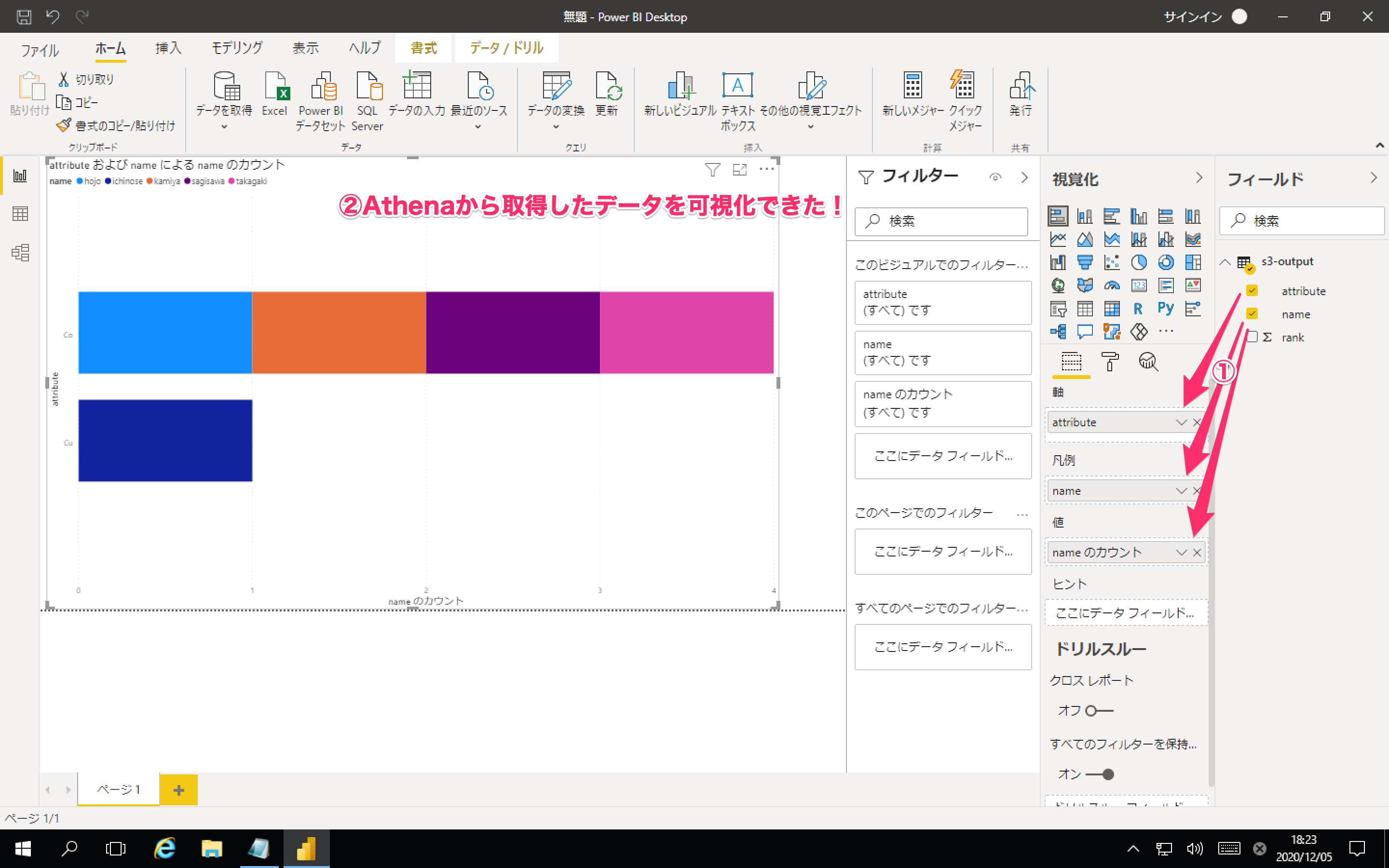Select the Python visual icon
1389x868 pixels.
pyautogui.click(x=1165, y=309)
